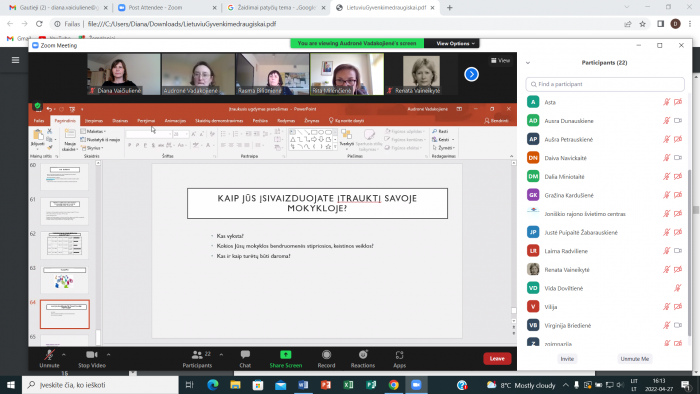700x394 pixels.
Task: Open the Žymėti select dropdown
Action: point(443,148)
